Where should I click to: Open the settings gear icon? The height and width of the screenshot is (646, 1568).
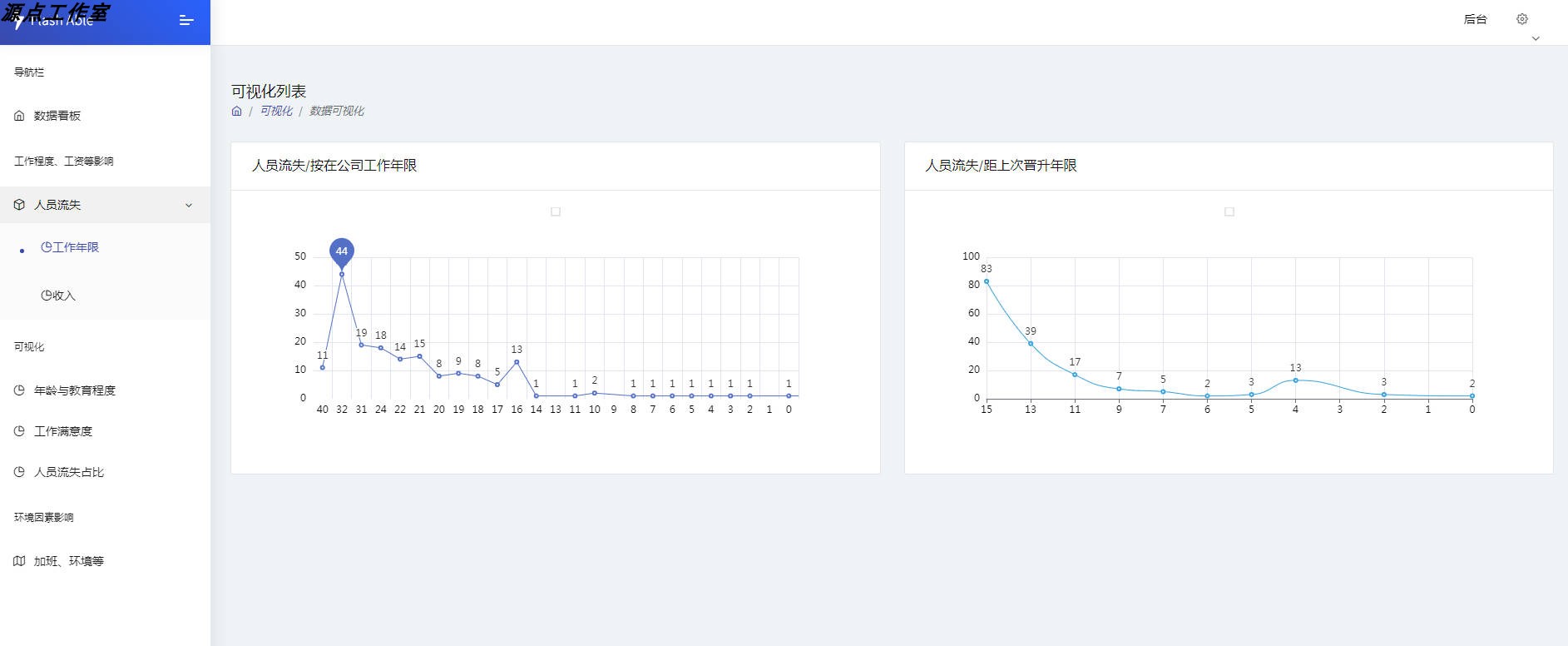point(1522,18)
